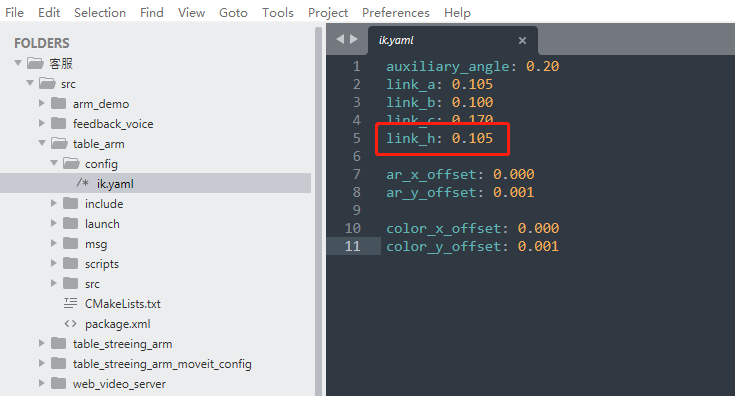Open the Goto menu
735x396 pixels.
(233, 13)
